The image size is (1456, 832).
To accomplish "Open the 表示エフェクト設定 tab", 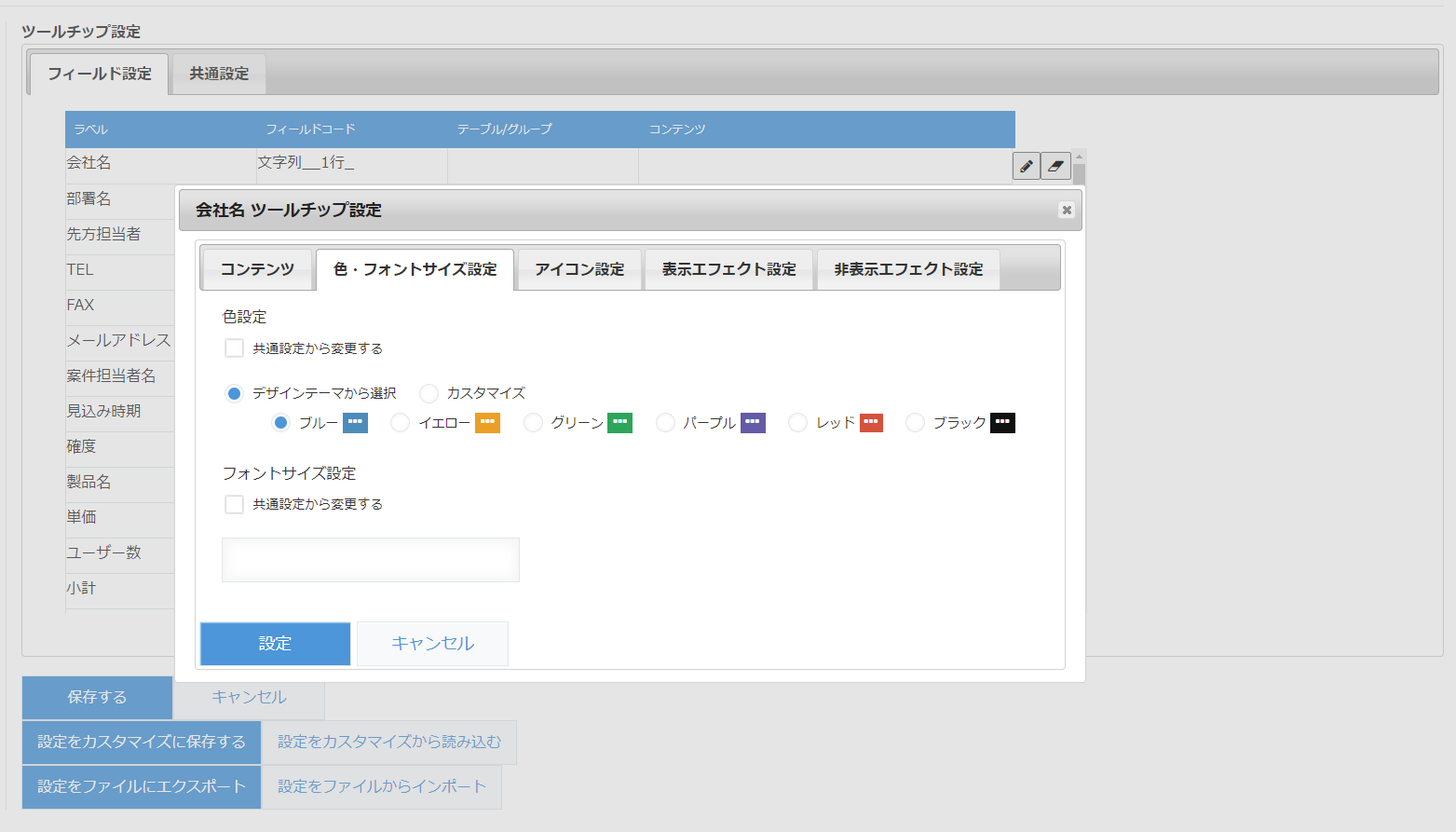I will click(728, 268).
